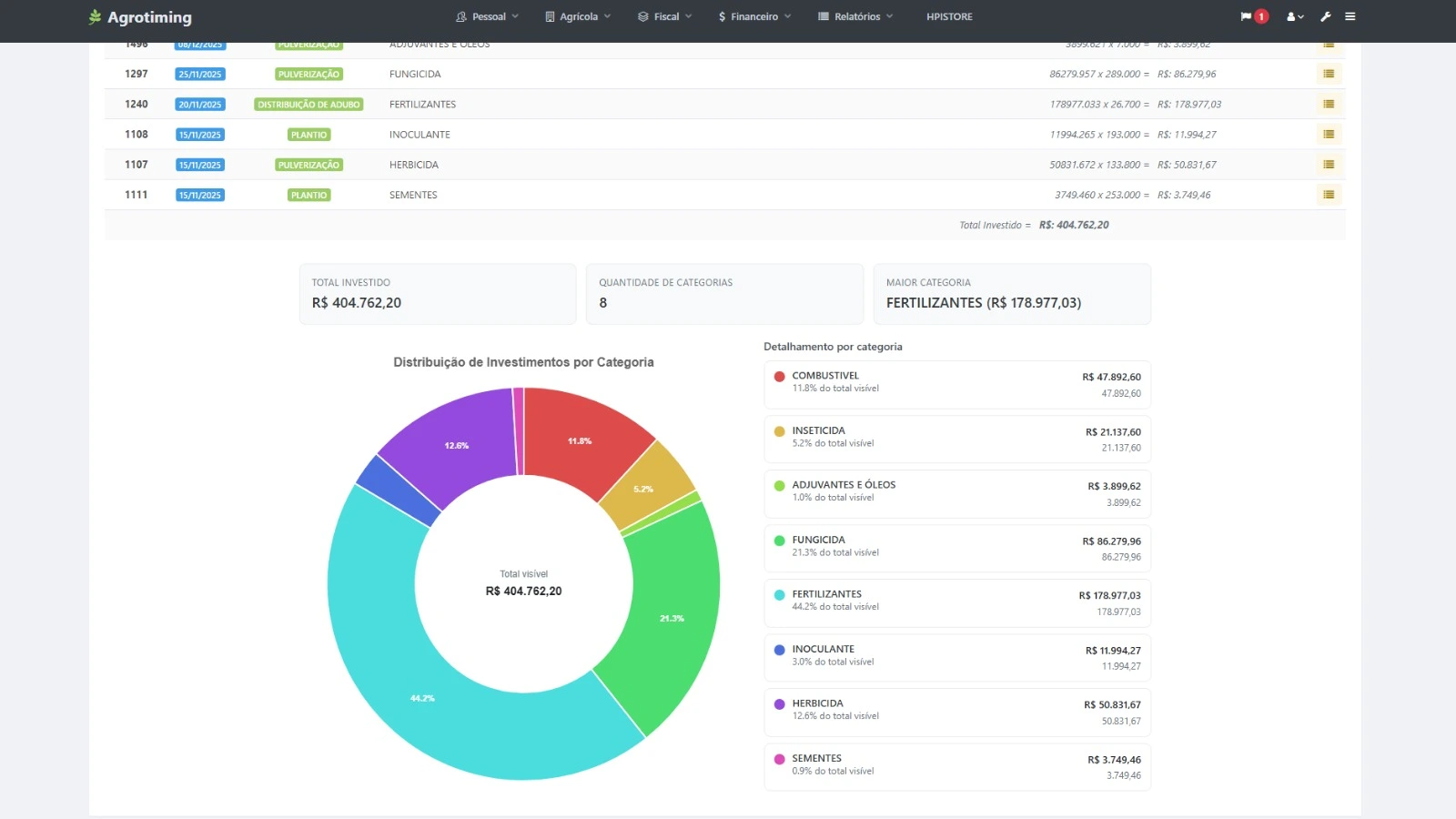Open the user account icon menu
Image resolution: width=1456 pixels, height=819 pixels.
pos(1294,16)
